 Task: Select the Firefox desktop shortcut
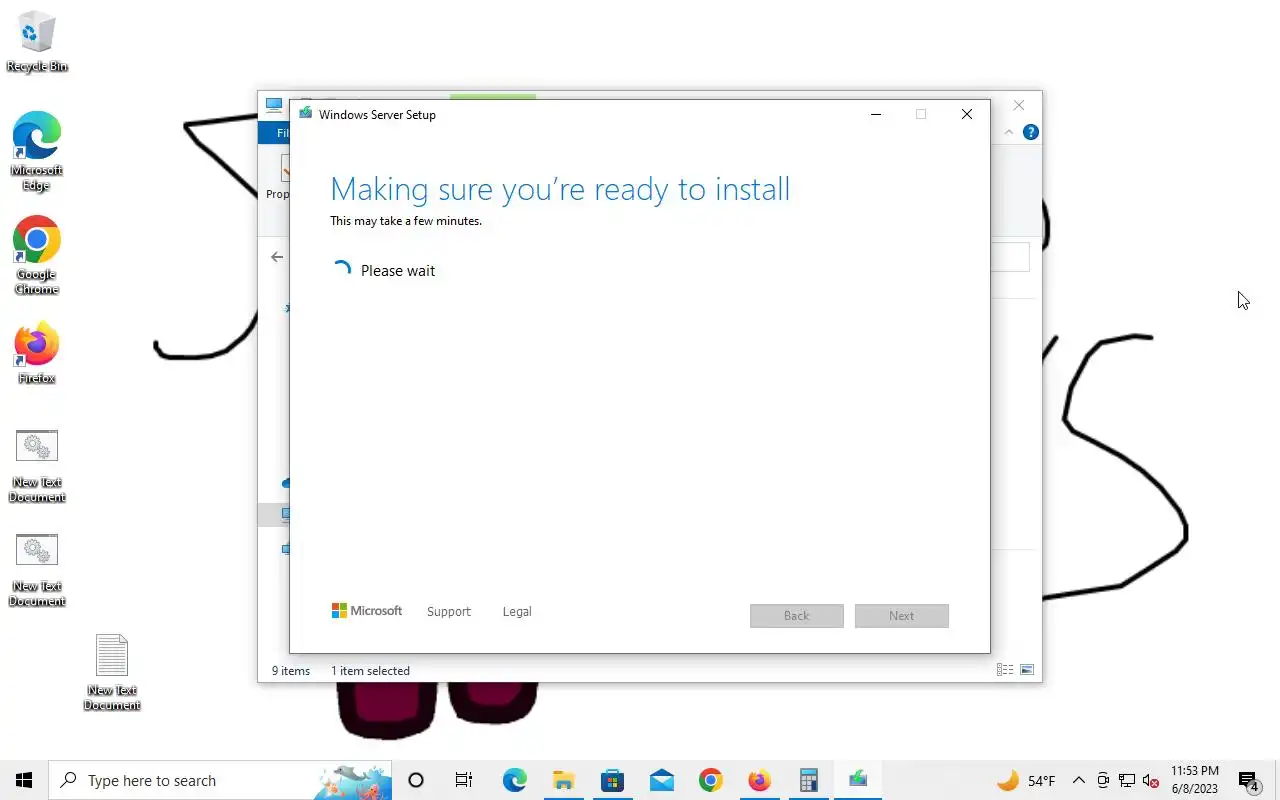tap(37, 353)
